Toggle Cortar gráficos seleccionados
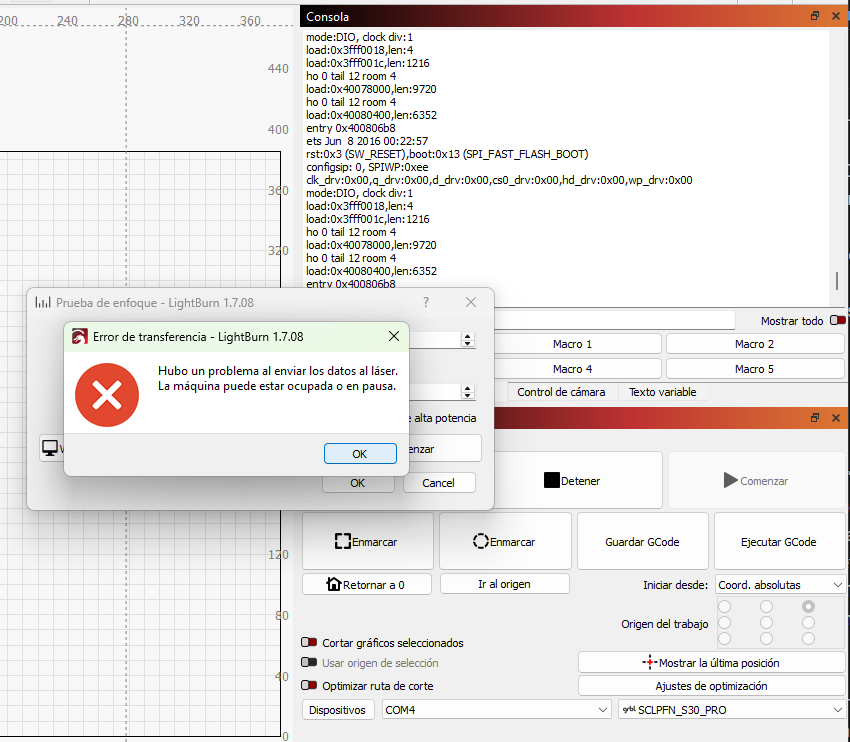Viewport: 850px width, 742px height. 309,642
